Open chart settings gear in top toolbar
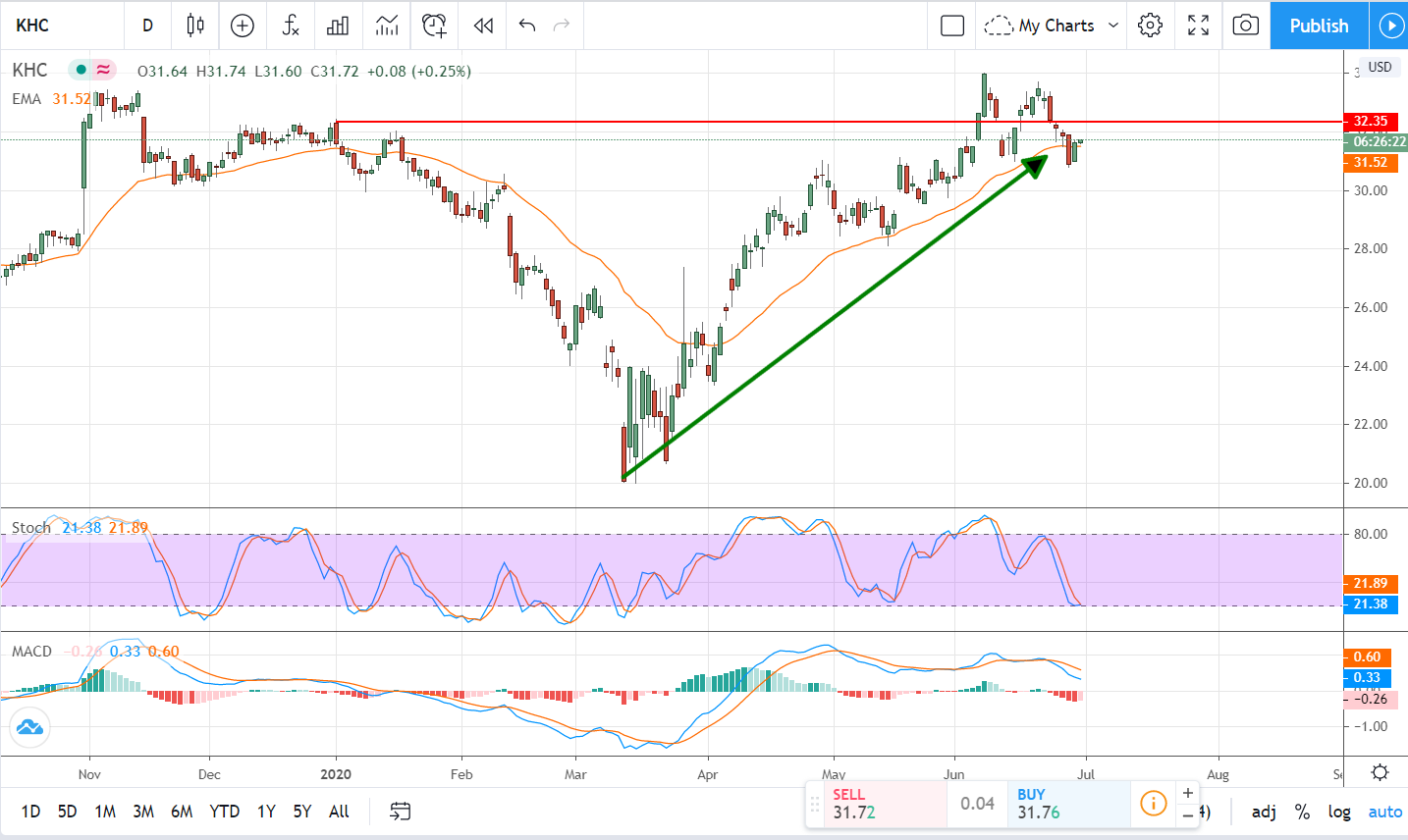This screenshot has height=840, width=1408. click(x=1150, y=26)
